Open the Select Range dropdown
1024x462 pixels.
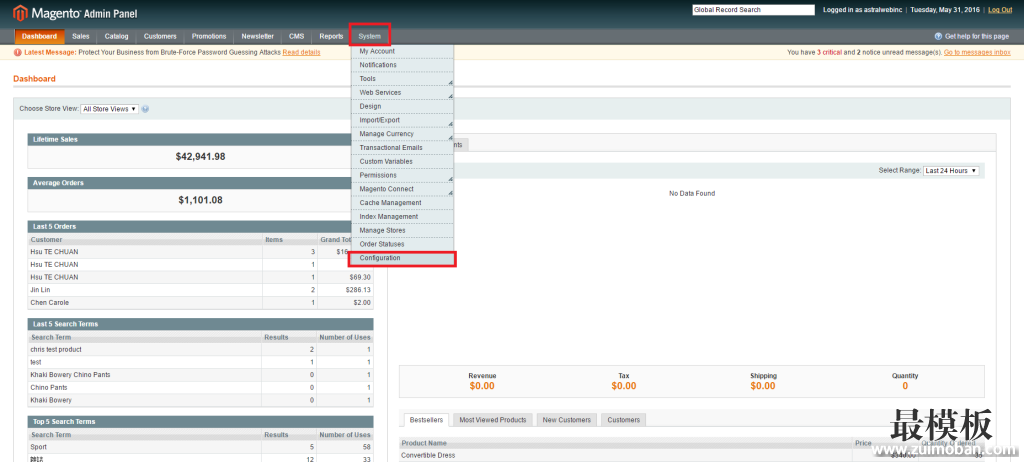click(950, 171)
